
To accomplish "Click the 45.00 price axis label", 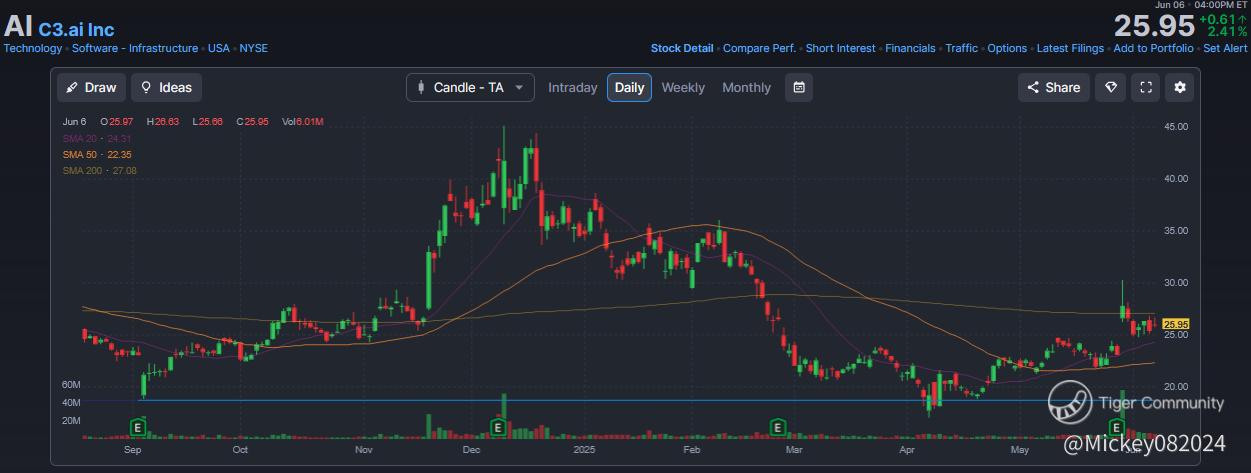I will (1176, 127).
